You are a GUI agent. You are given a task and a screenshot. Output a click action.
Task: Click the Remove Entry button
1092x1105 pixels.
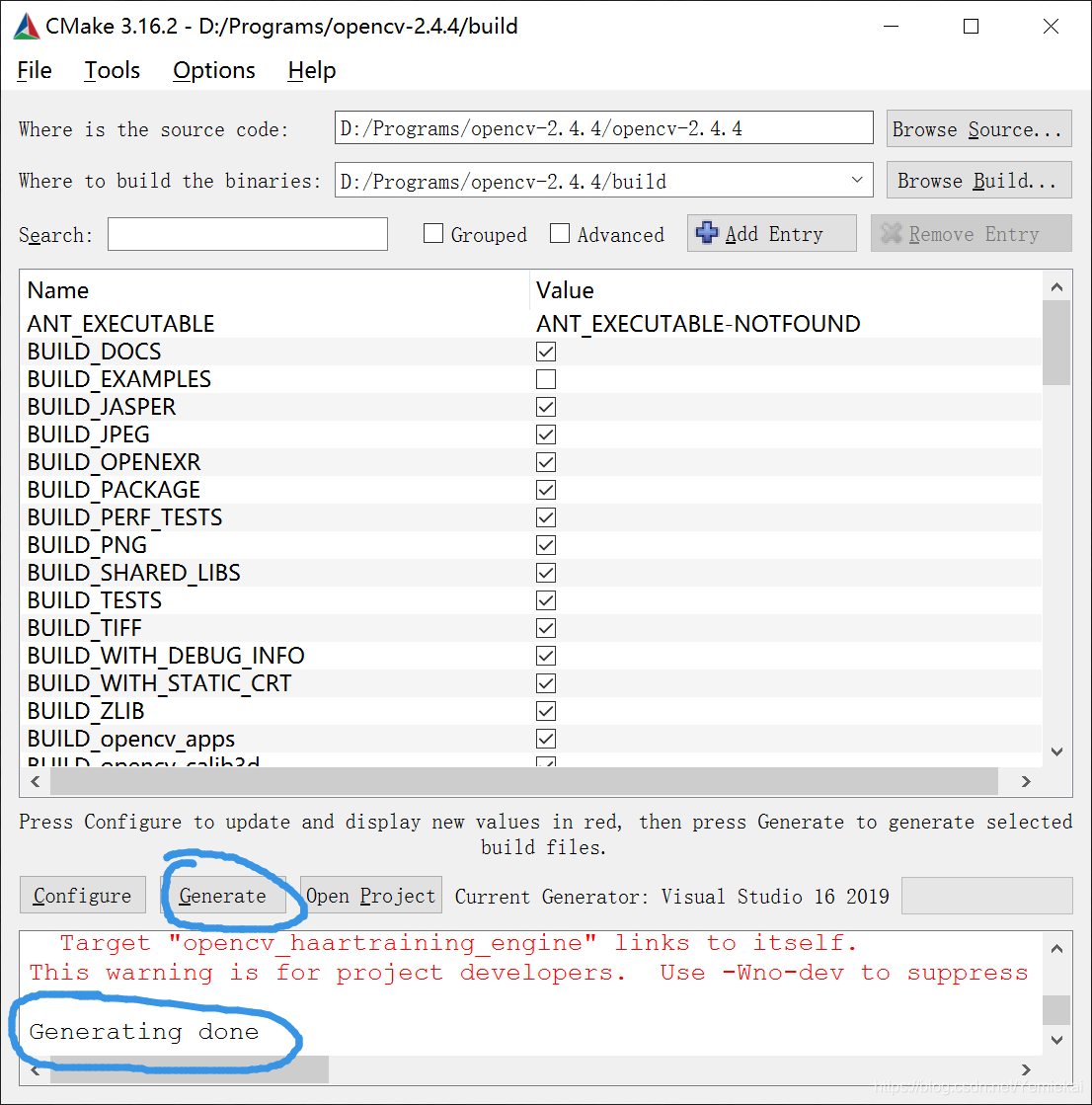[971, 233]
